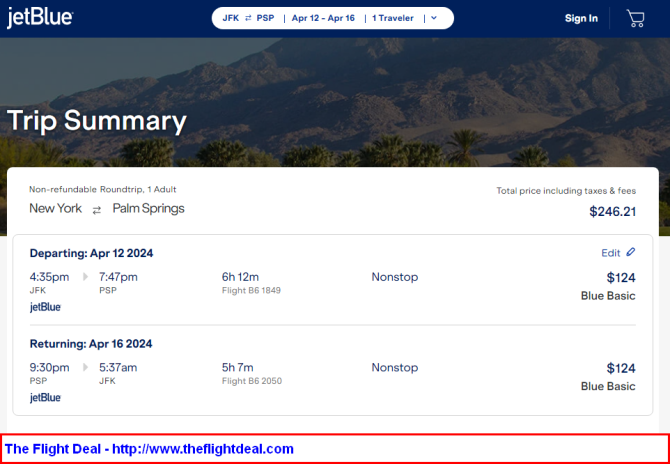Click the 1 Traveler selector
Viewport: 670px width, 464px height.
[x=393, y=18]
